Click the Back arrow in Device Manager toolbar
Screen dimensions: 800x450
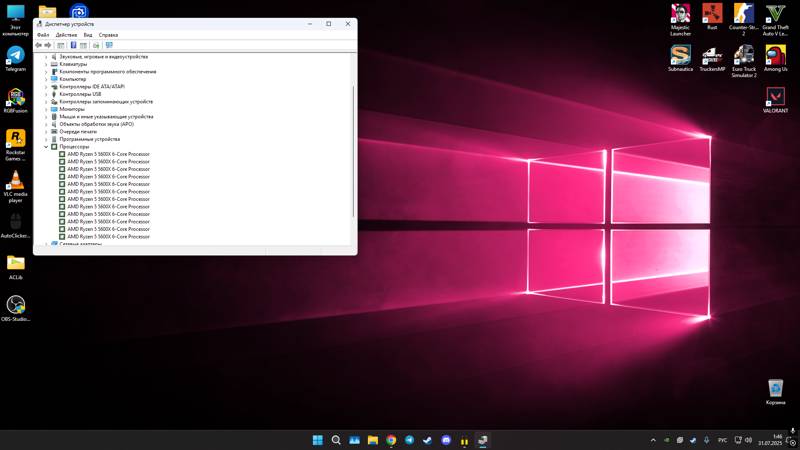coord(39,45)
